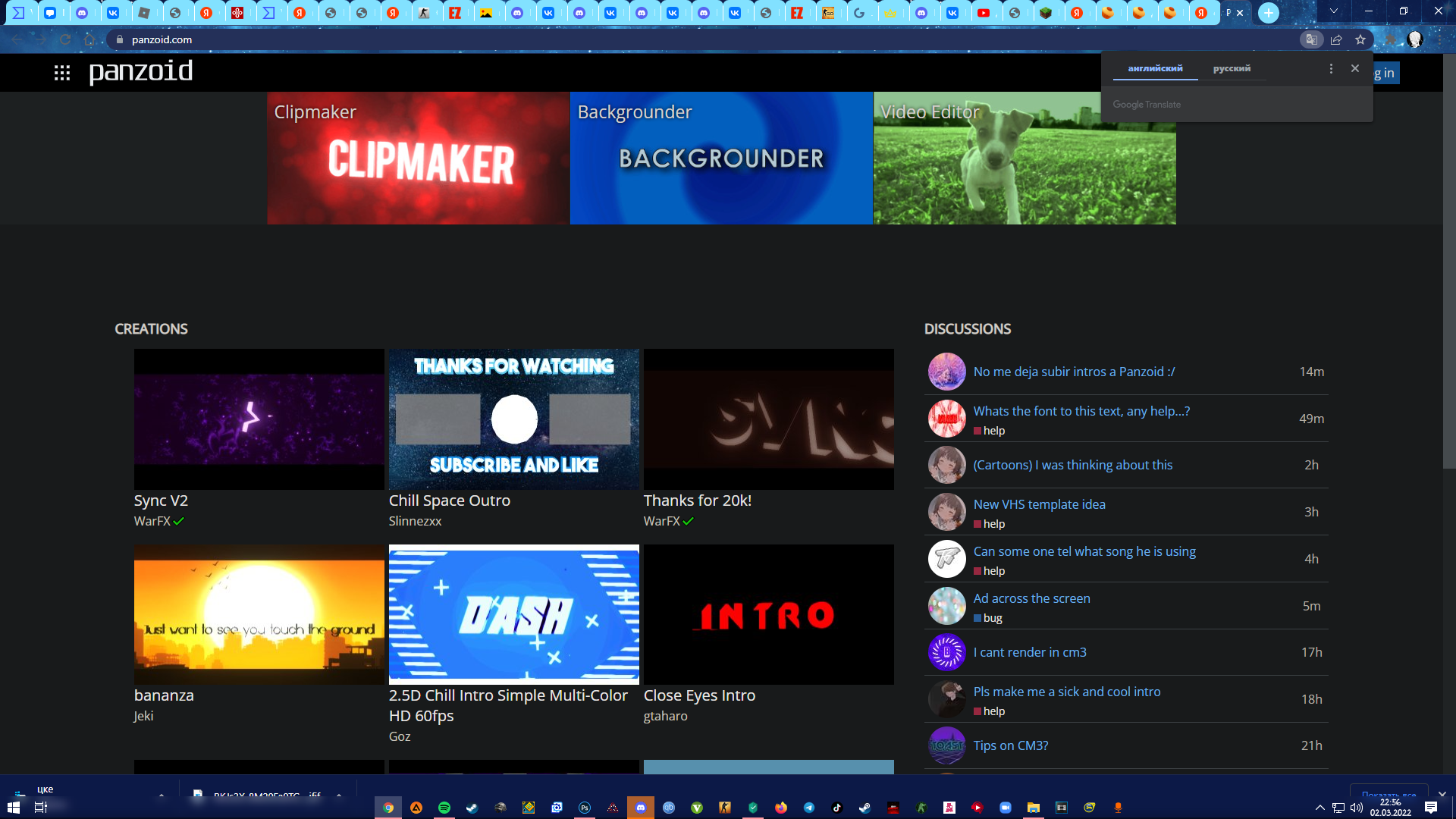Open Translate popup three-dot options
Viewport: 1456px width, 819px height.
1331,68
